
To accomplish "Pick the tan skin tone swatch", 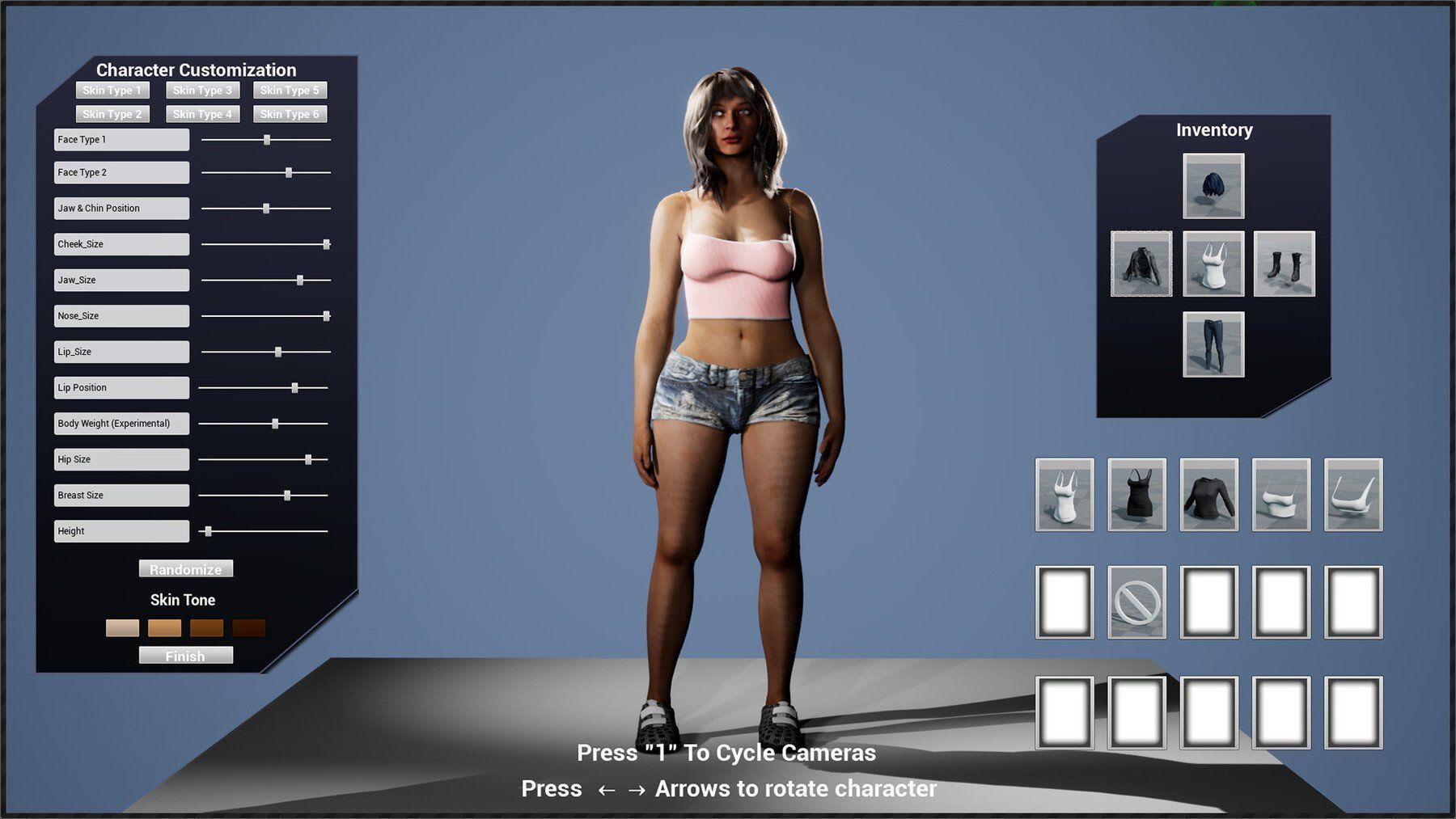I will pyautogui.click(x=164, y=628).
